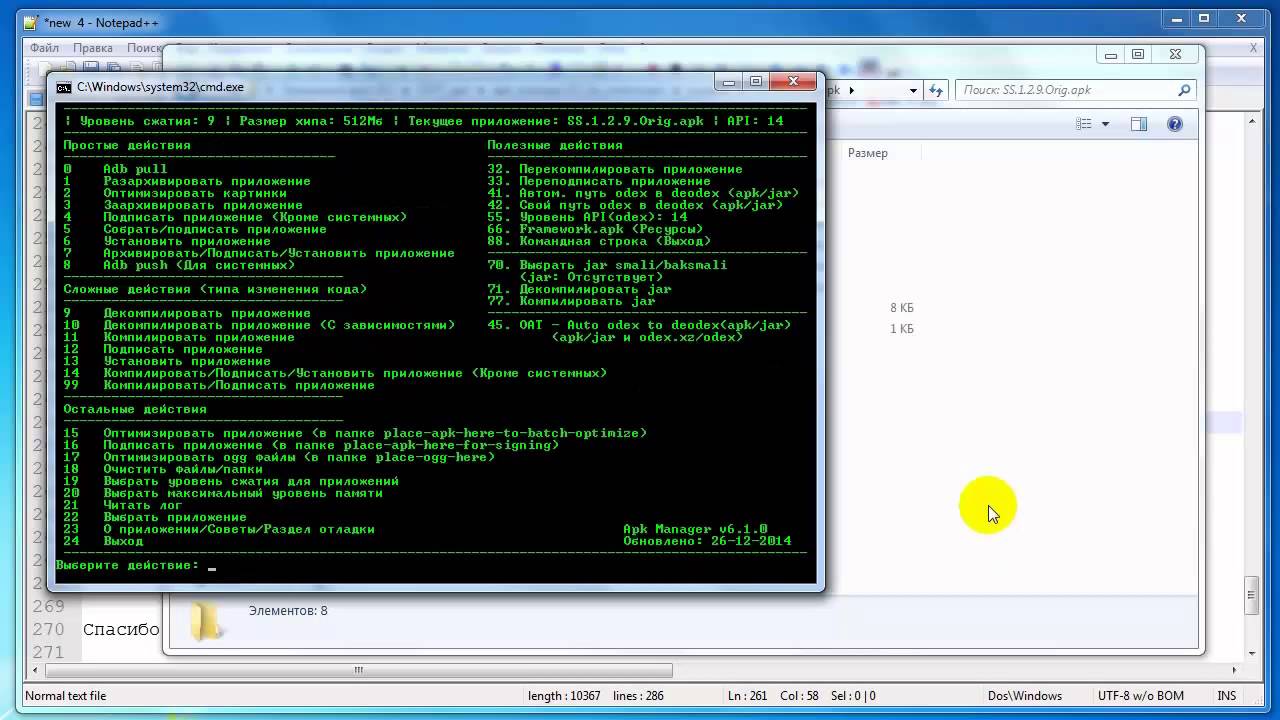This screenshot has width=1280, height=720.
Task: Click 'Оптимизировать картинки' option in cmd
Action: coord(195,193)
